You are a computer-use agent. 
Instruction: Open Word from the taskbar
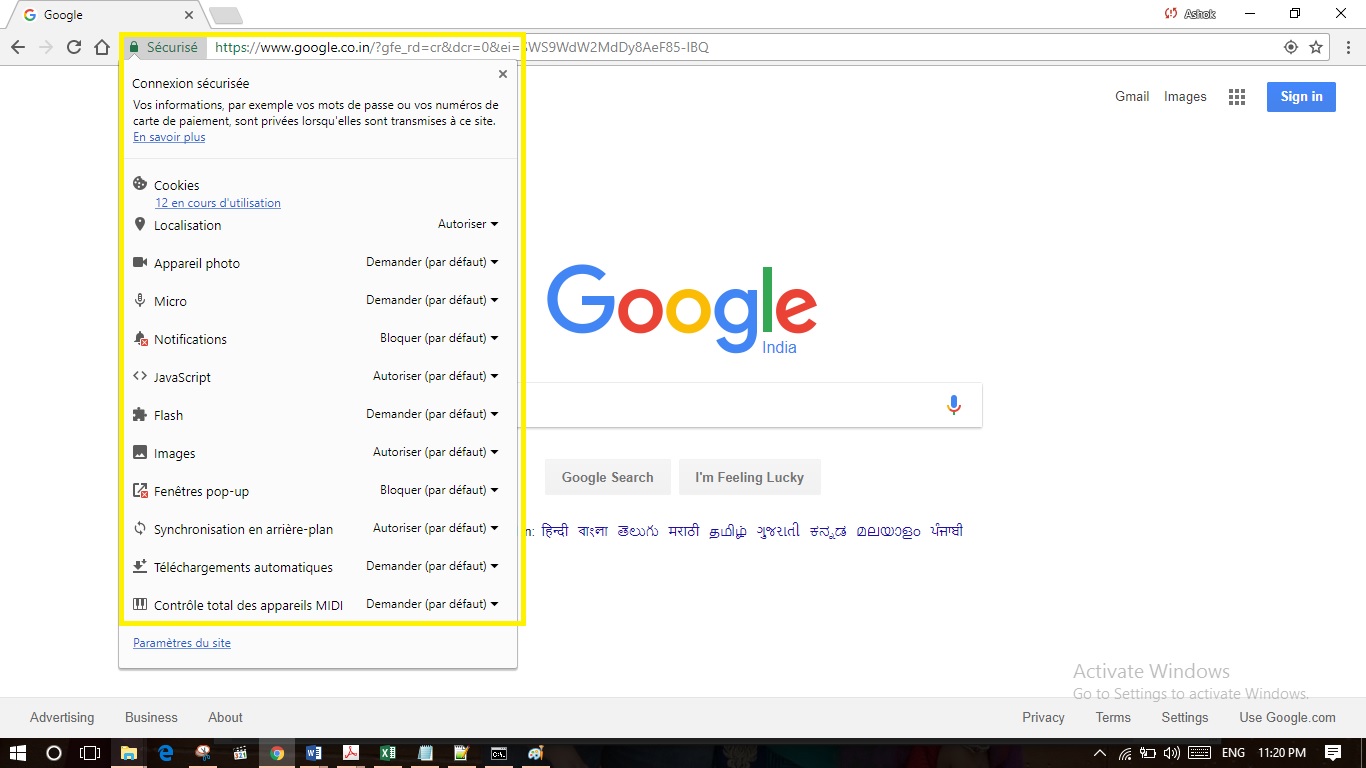click(314, 753)
